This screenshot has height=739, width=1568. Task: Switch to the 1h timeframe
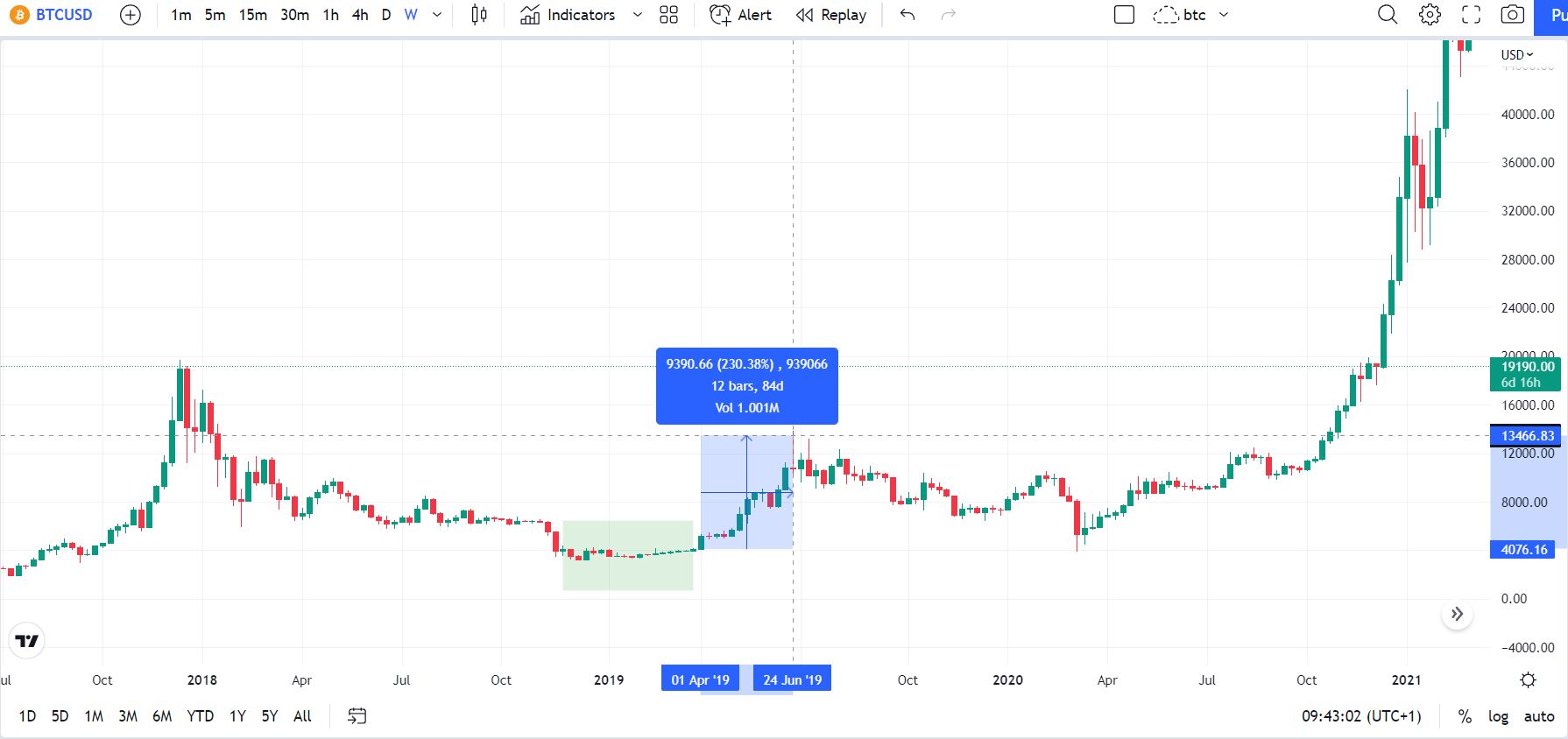point(330,15)
